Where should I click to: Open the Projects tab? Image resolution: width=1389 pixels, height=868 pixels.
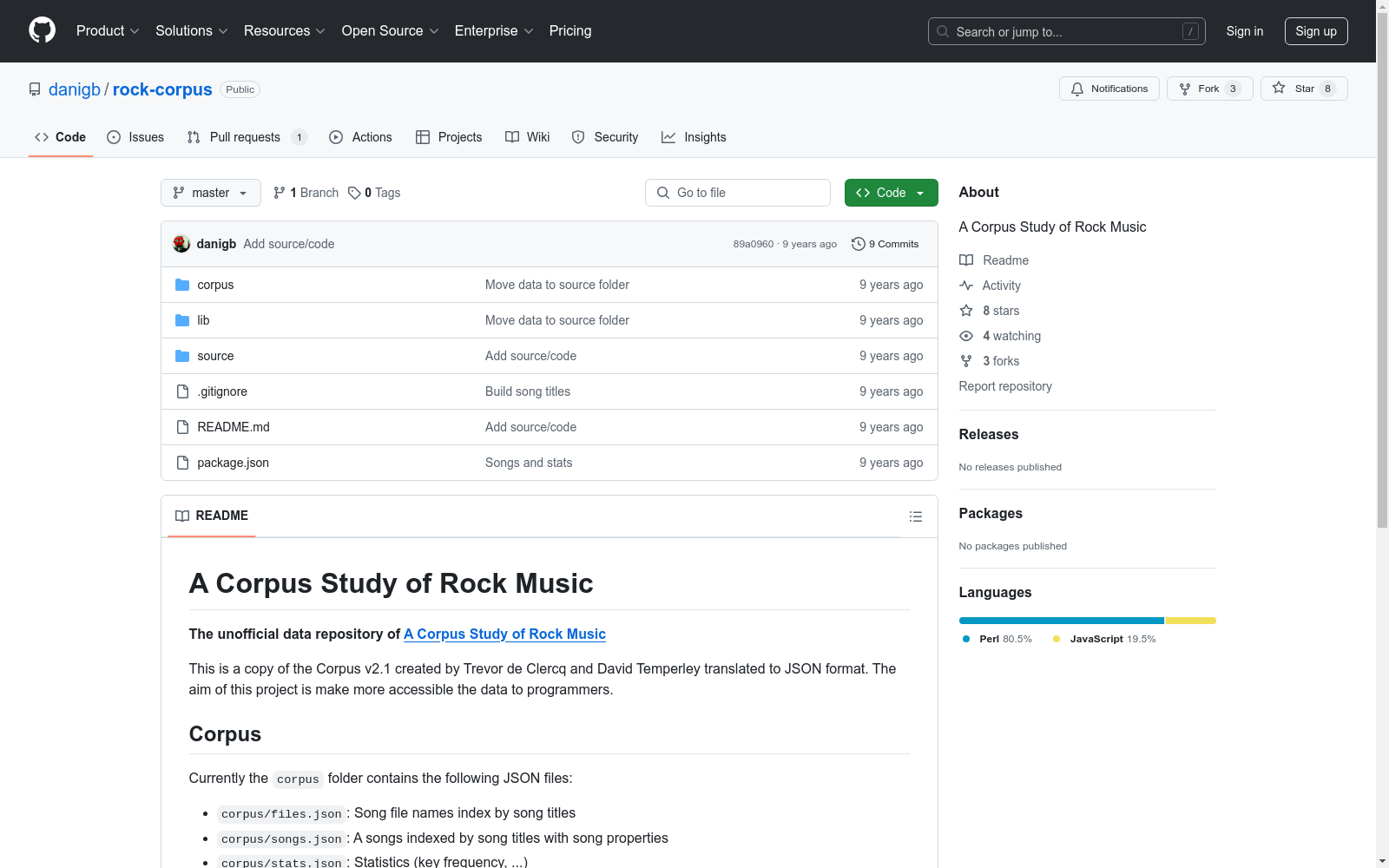click(x=449, y=137)
